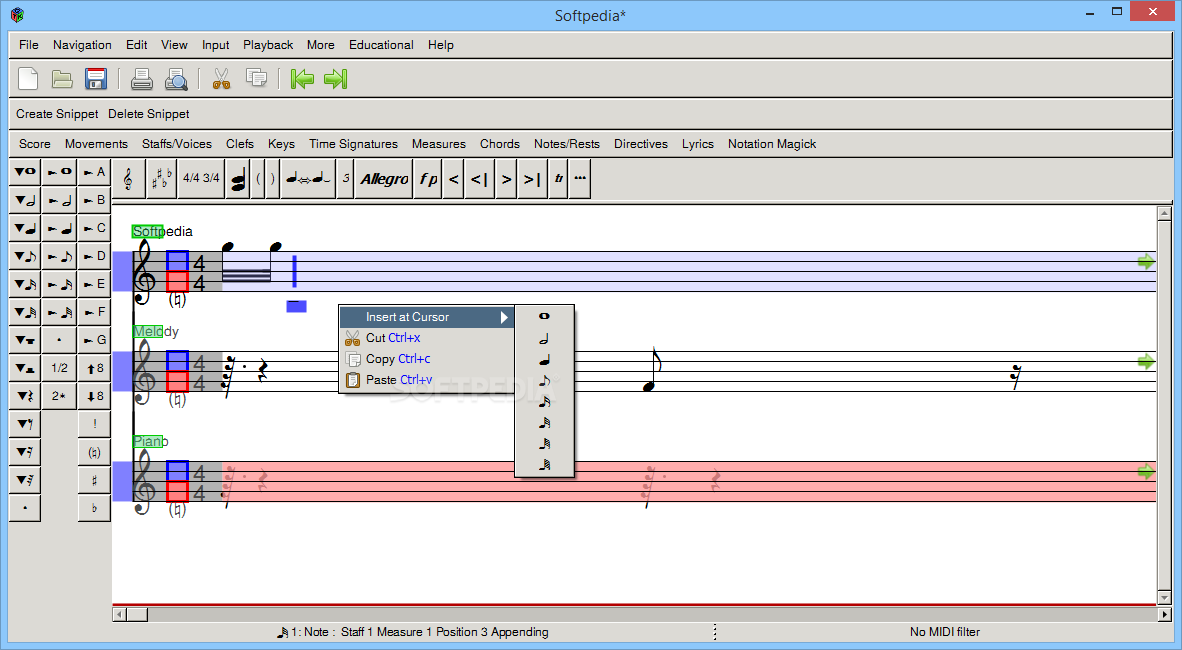Click the crescendo start < button

(x=454, y=179)
